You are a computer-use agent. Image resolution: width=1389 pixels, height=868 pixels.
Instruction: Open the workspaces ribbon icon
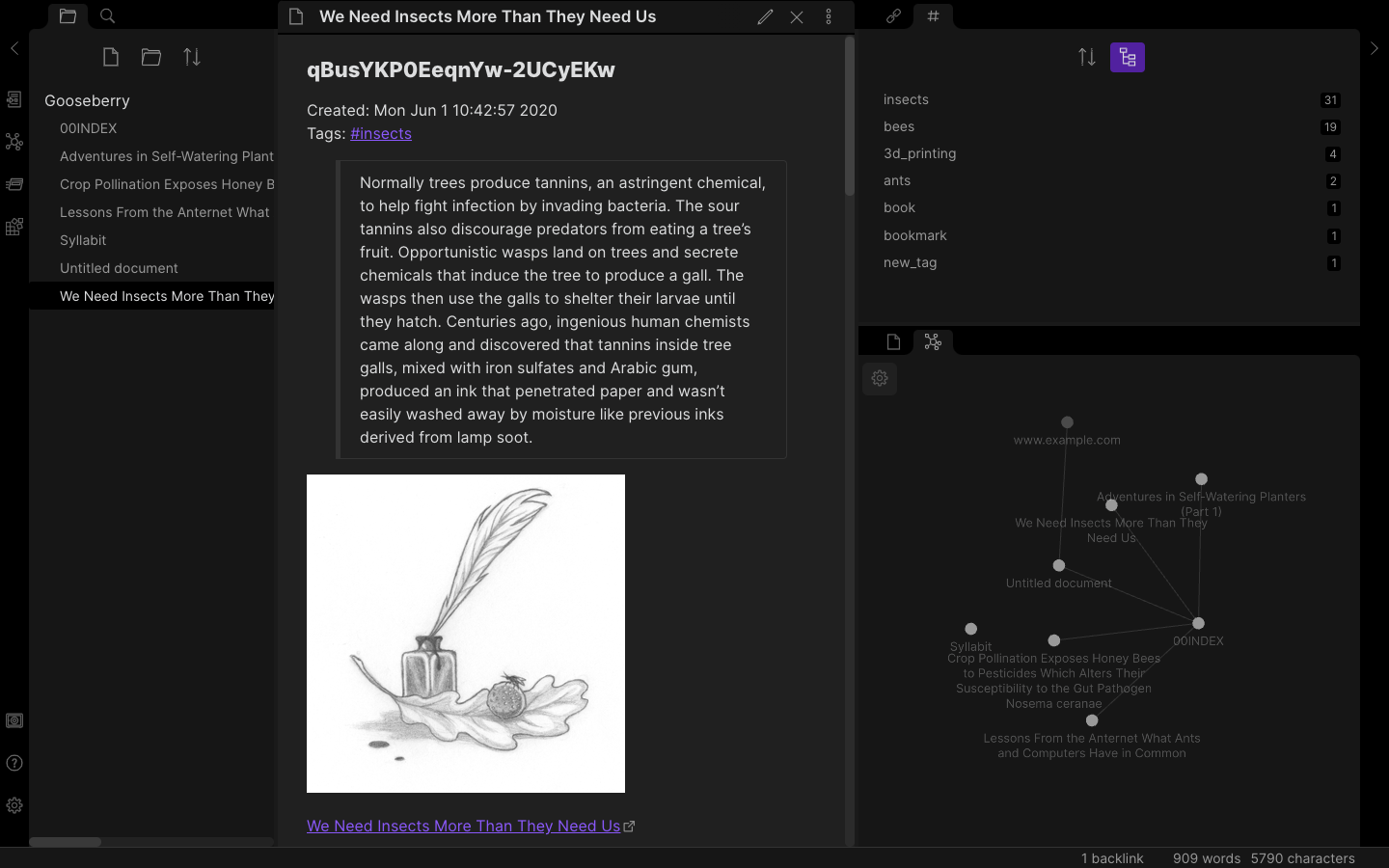[x=14, y=227]
